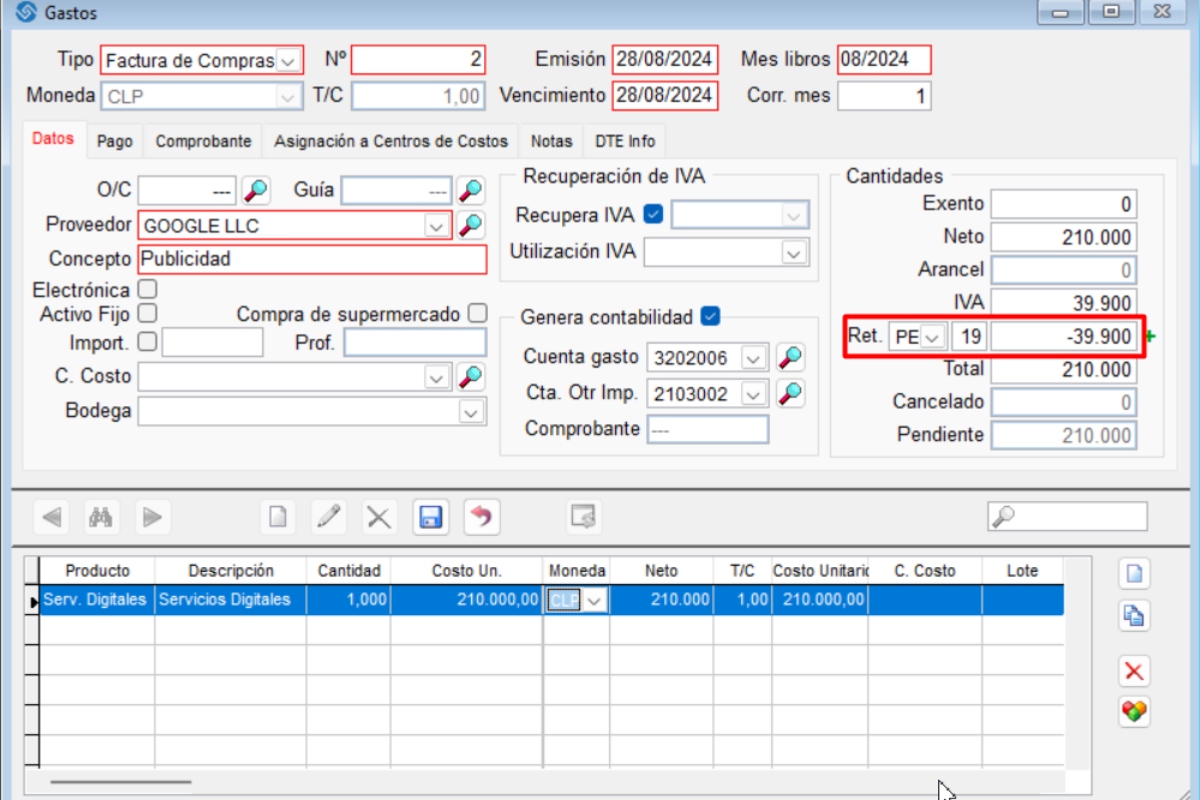This screenshot has width=1200, height=800.
Task: Click the colored hearts icon beside the grid
Action: coord(1134,711)
